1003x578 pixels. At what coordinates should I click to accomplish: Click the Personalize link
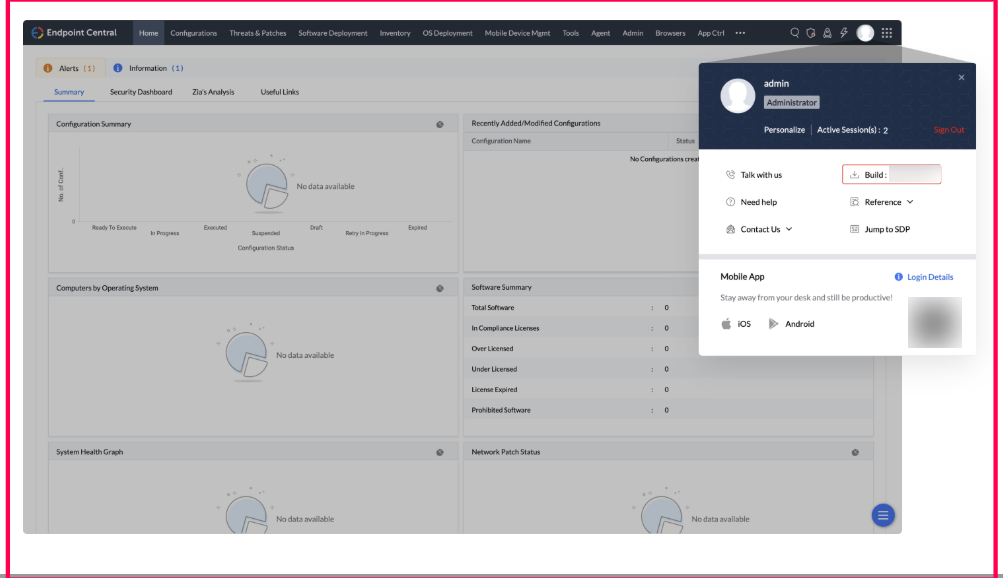(x=784, y=130)
